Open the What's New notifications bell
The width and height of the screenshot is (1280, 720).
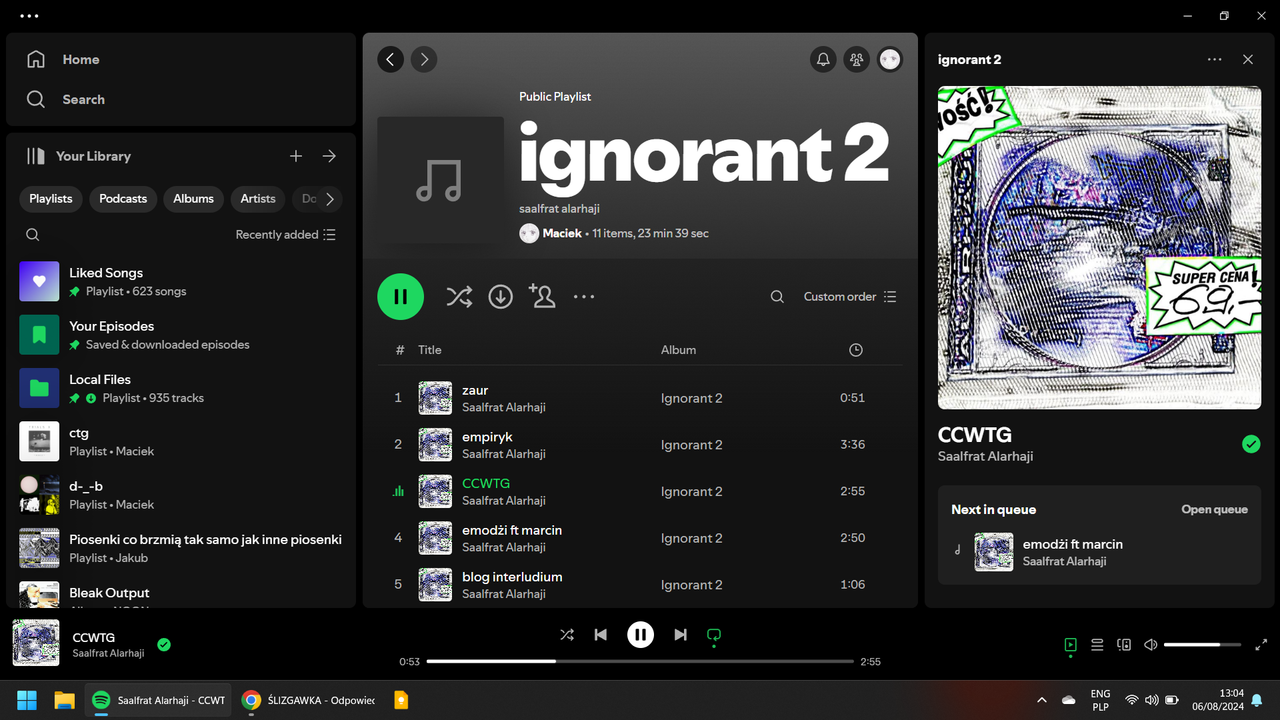tap(823, 59)
